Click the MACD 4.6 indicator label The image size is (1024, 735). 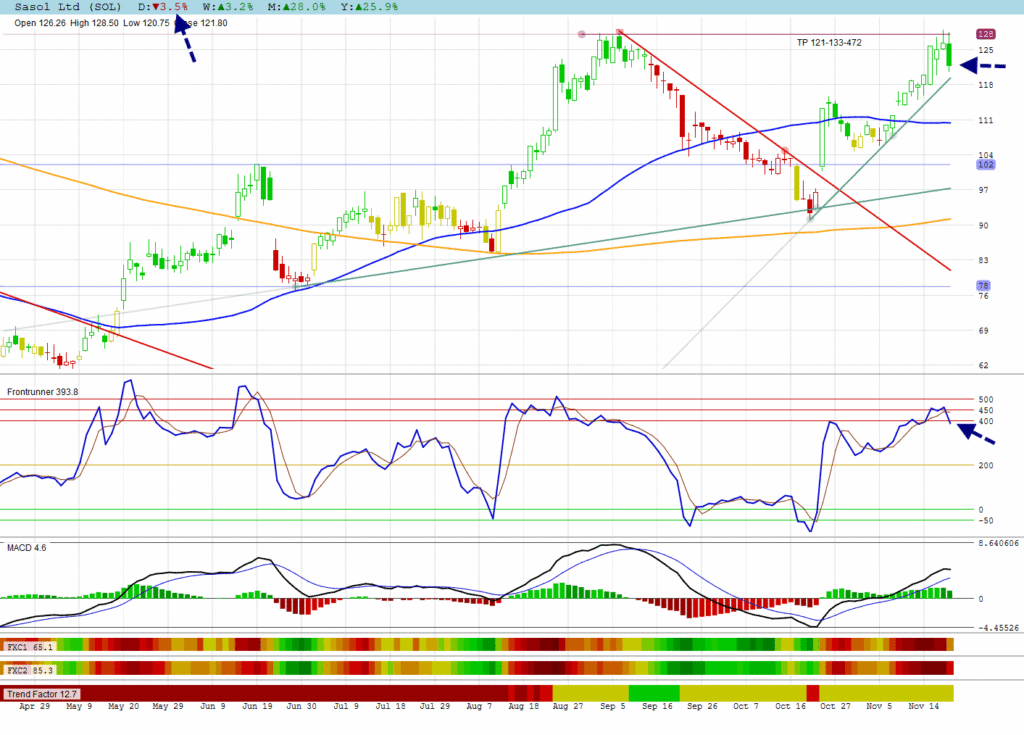point(27,547)
